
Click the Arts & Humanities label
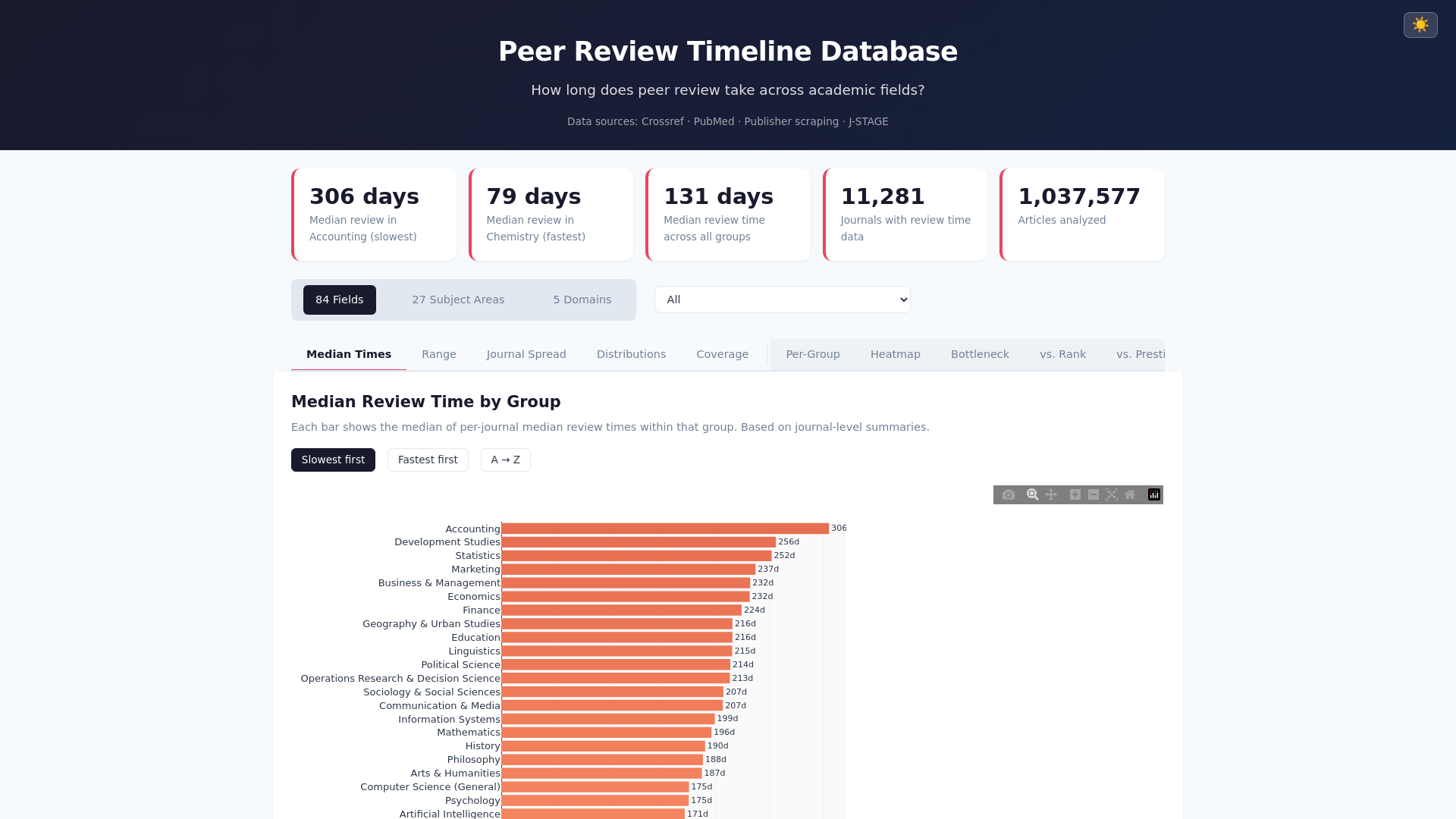455,773
